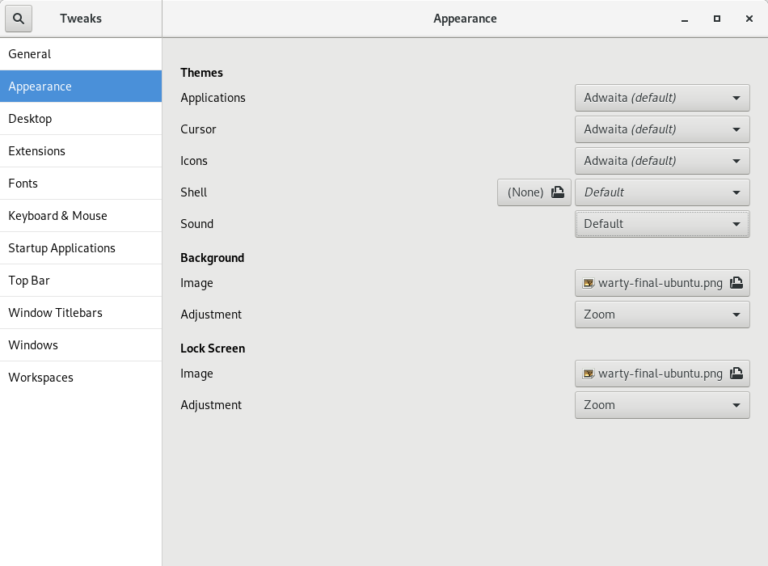Click the Lock Screen image file-open icon
This screenshot has width=768, height=566.
pyautogui.click(x=736, y=373)
